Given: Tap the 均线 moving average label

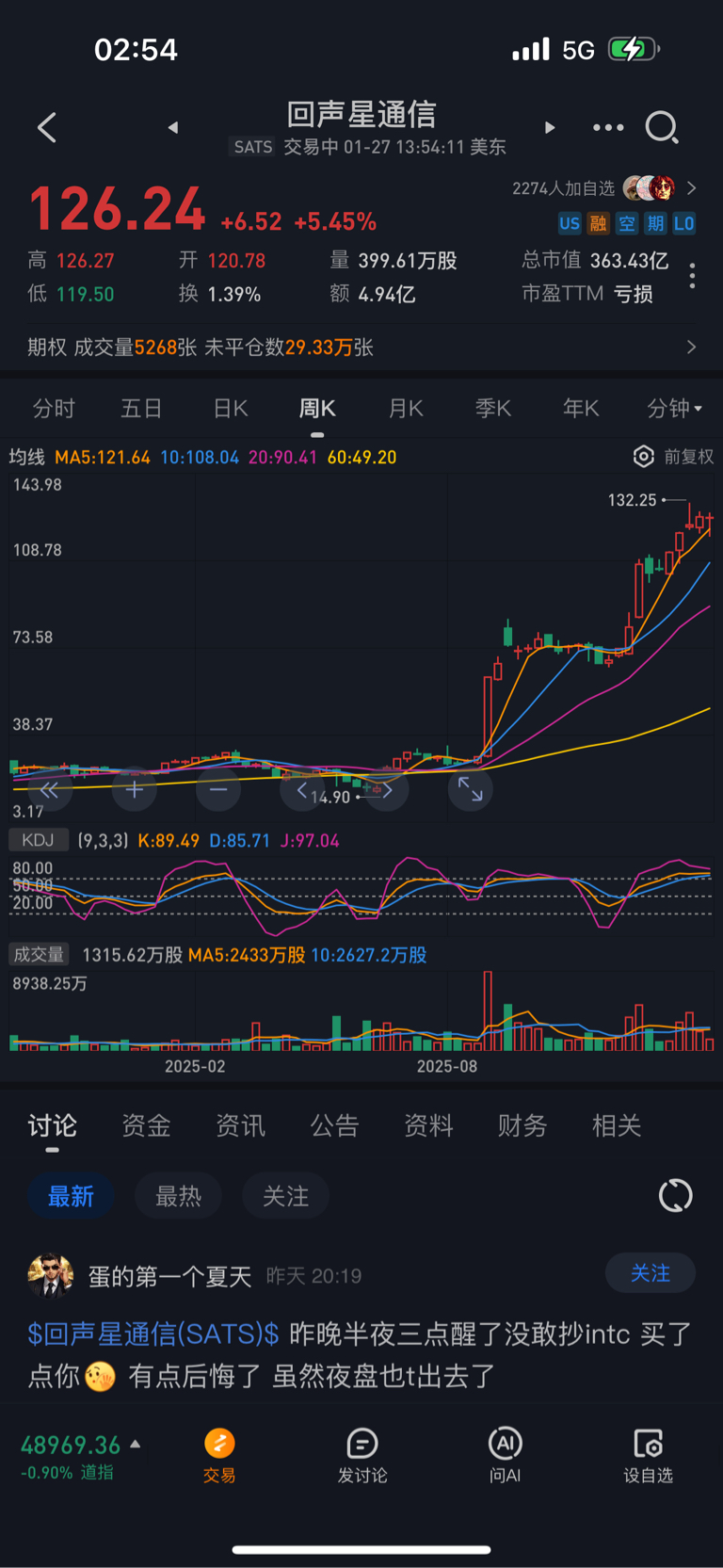Looking at the screenshot, I should pyautogui.click(x=27, y=457).
